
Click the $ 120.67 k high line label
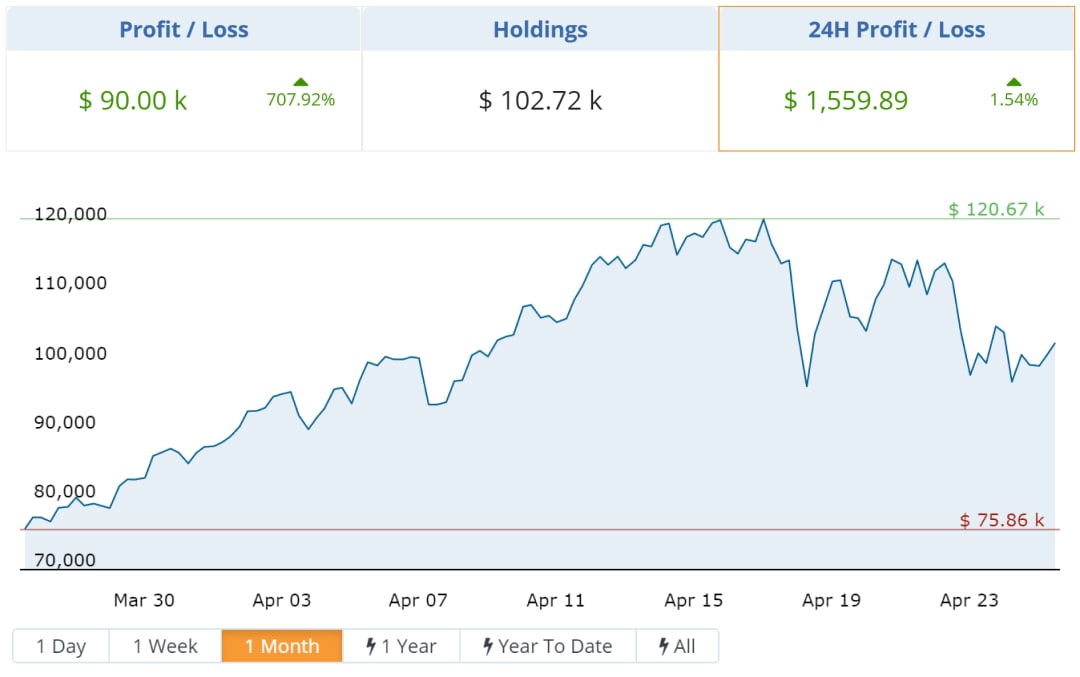[x=996, y=209]
